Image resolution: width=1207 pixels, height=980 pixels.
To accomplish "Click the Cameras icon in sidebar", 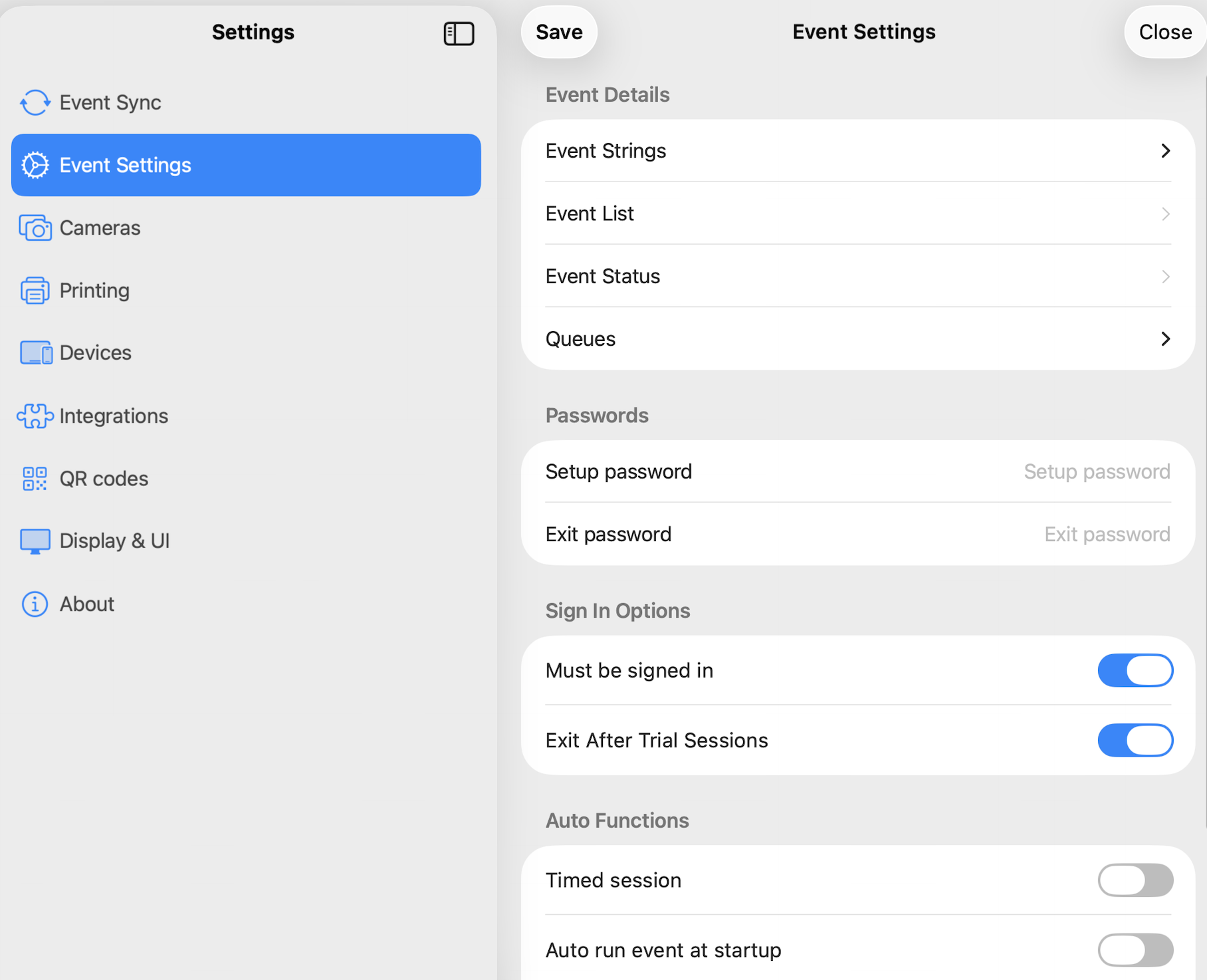I will (x=35, y=228).
